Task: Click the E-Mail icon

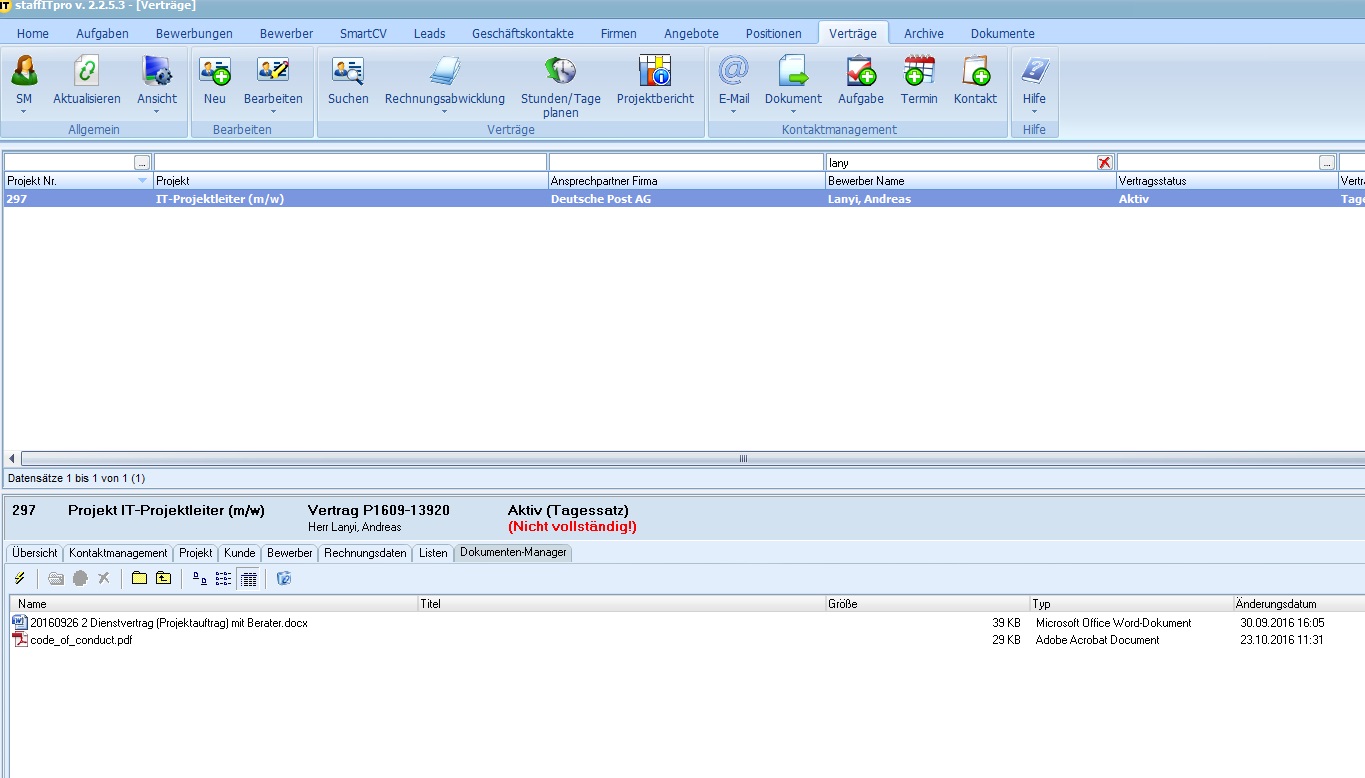Action: click(733, 70)
